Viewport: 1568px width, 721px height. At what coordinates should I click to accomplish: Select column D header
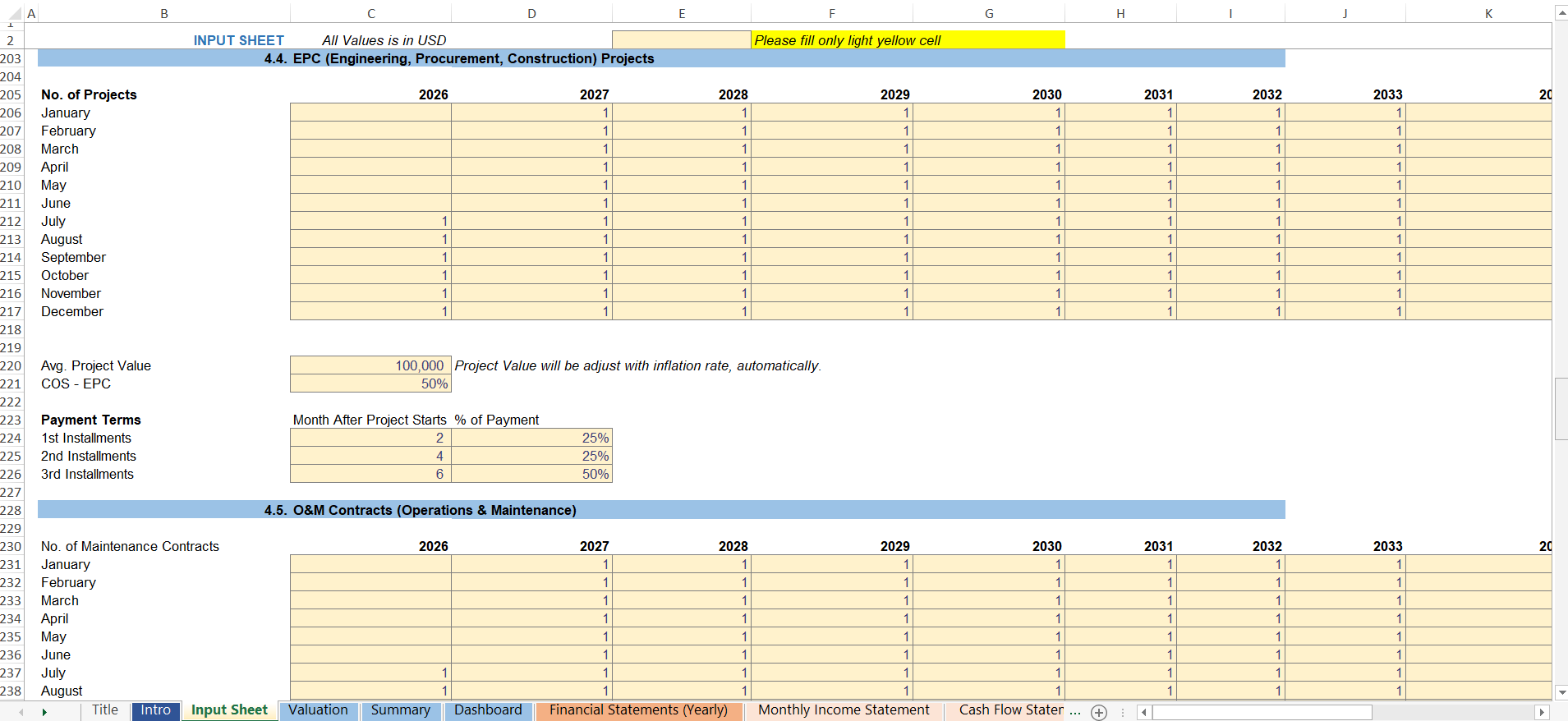click(531, 13)
